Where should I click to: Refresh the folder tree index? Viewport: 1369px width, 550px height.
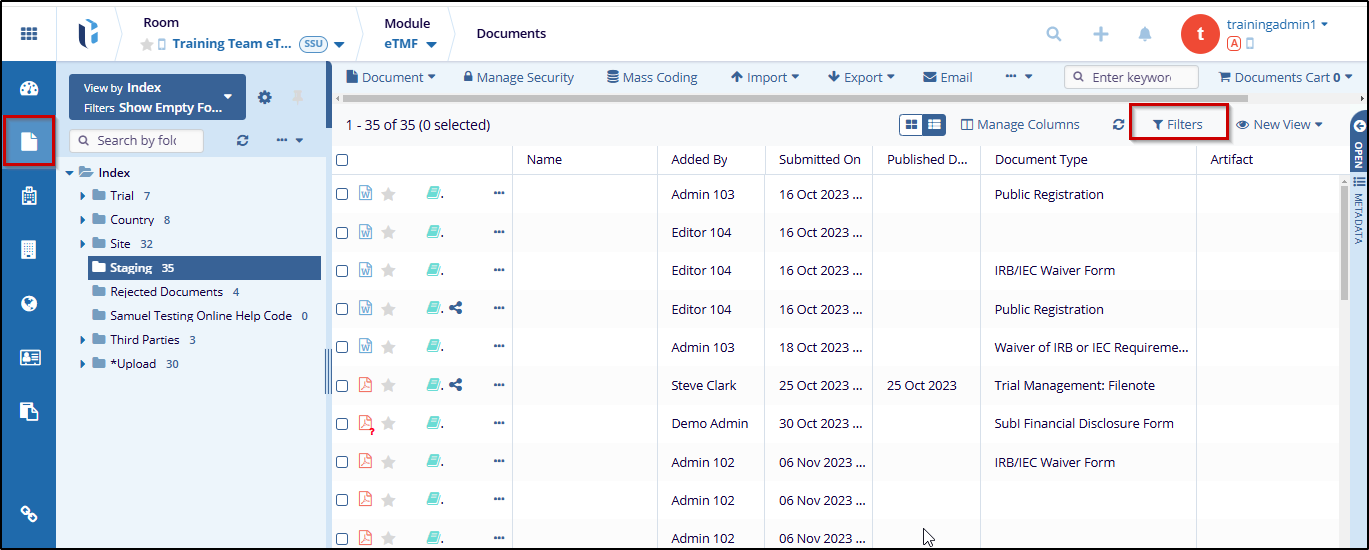tap(242, 141)
